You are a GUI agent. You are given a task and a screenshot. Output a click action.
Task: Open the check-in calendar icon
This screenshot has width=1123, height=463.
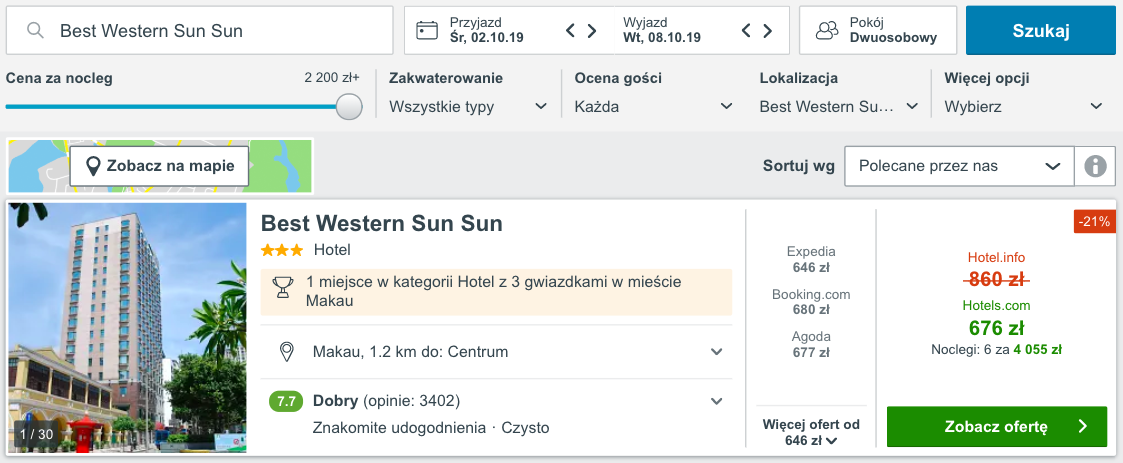pos(427,31)
